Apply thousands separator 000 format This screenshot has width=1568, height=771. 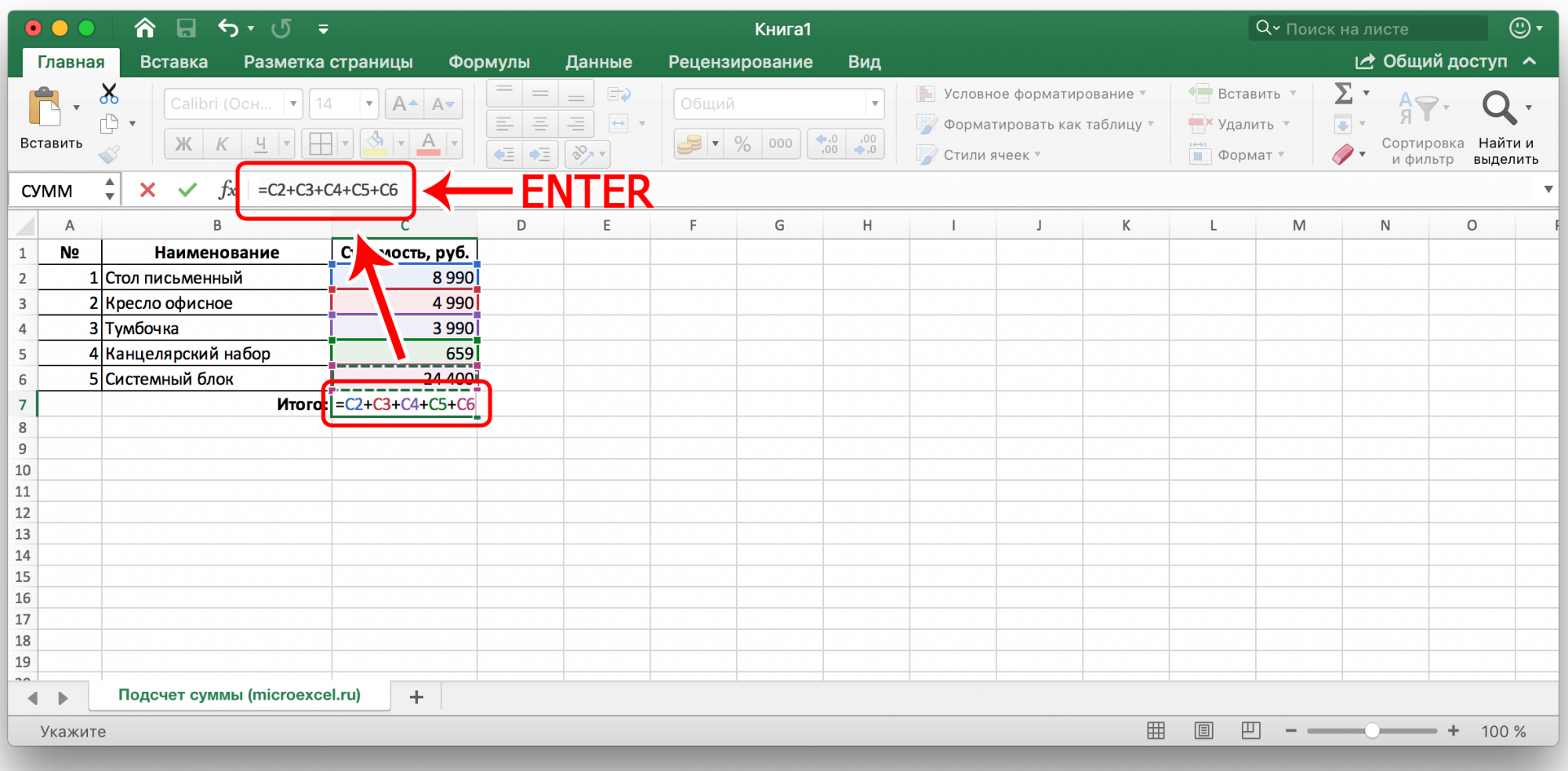point(780,144)
